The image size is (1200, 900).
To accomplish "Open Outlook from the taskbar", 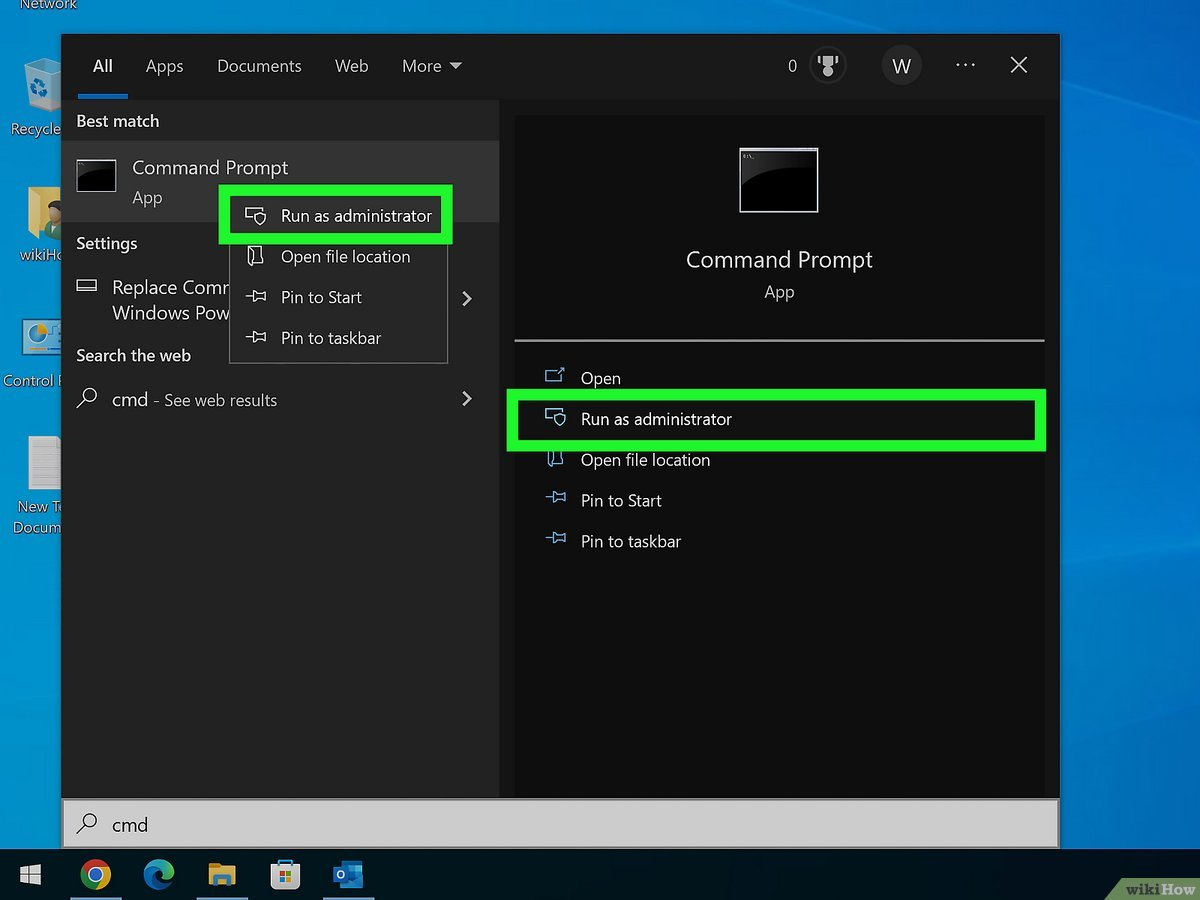I will [x=348, y=876].
